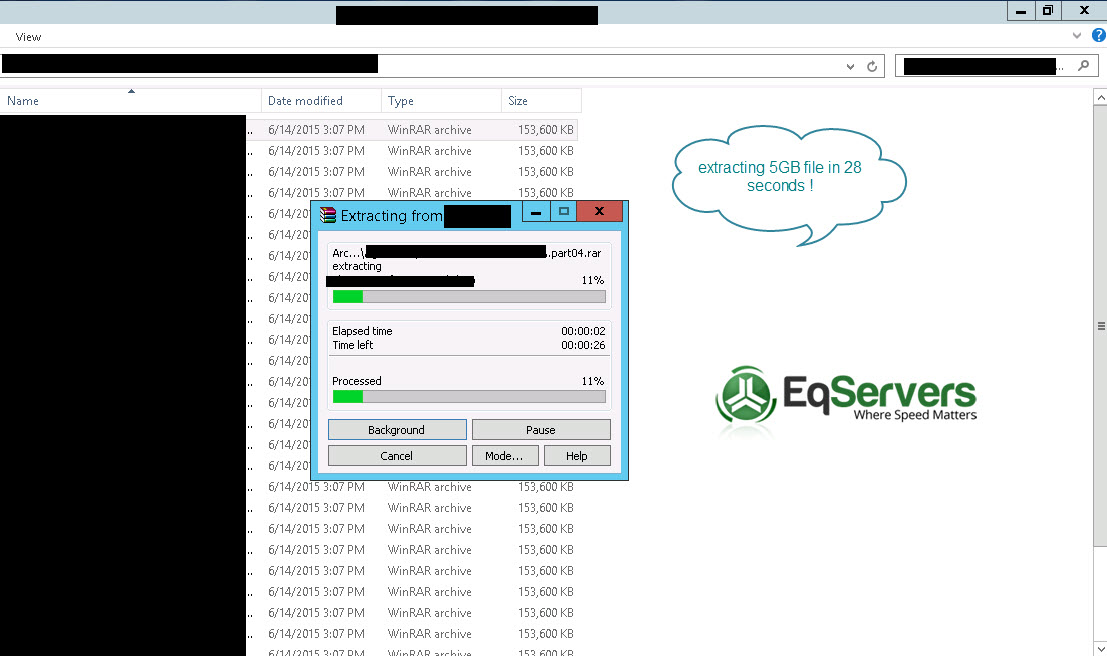
Task: Cancel the extraction process
Action: point(397,455)
